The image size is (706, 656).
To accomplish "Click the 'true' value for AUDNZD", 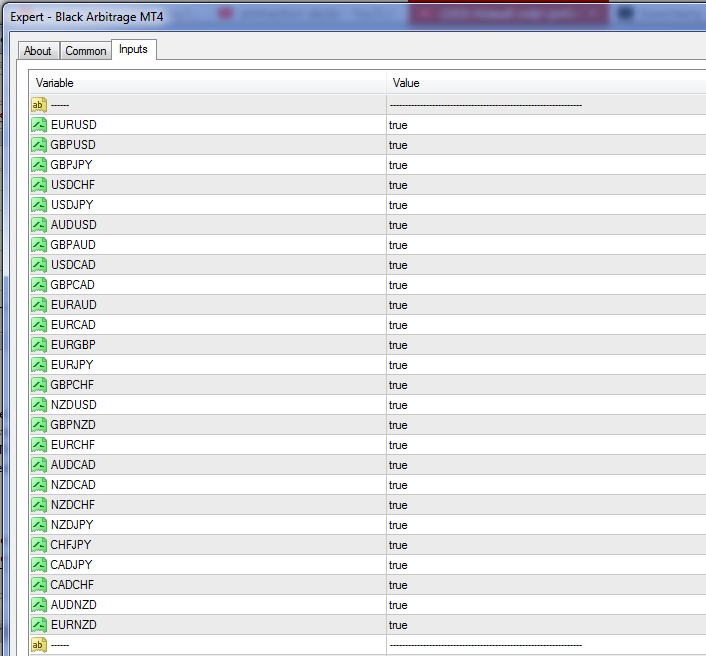I will pyautogui.click(x=398, y=605).
